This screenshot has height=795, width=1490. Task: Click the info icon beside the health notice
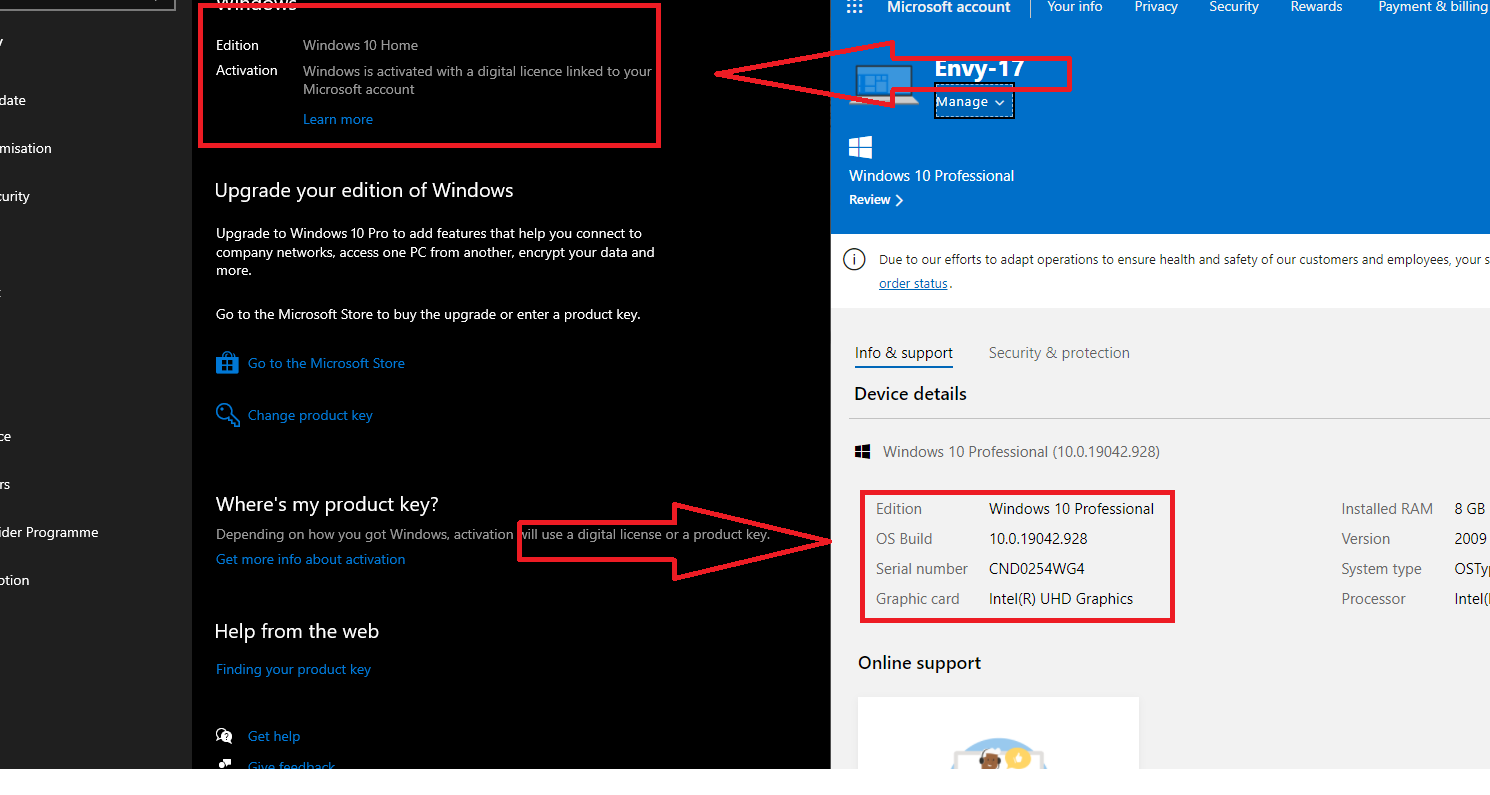[854, 260]
